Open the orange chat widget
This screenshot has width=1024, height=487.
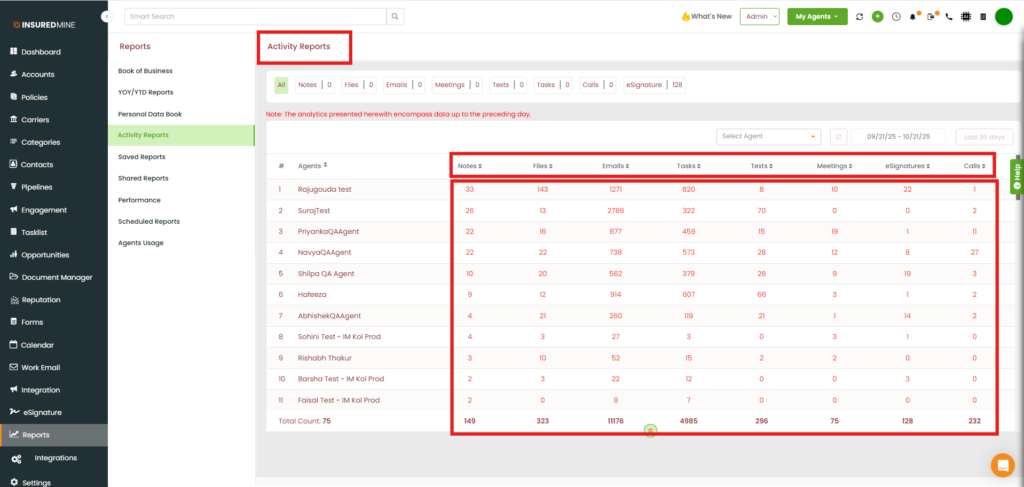[x=1001, y=464]
